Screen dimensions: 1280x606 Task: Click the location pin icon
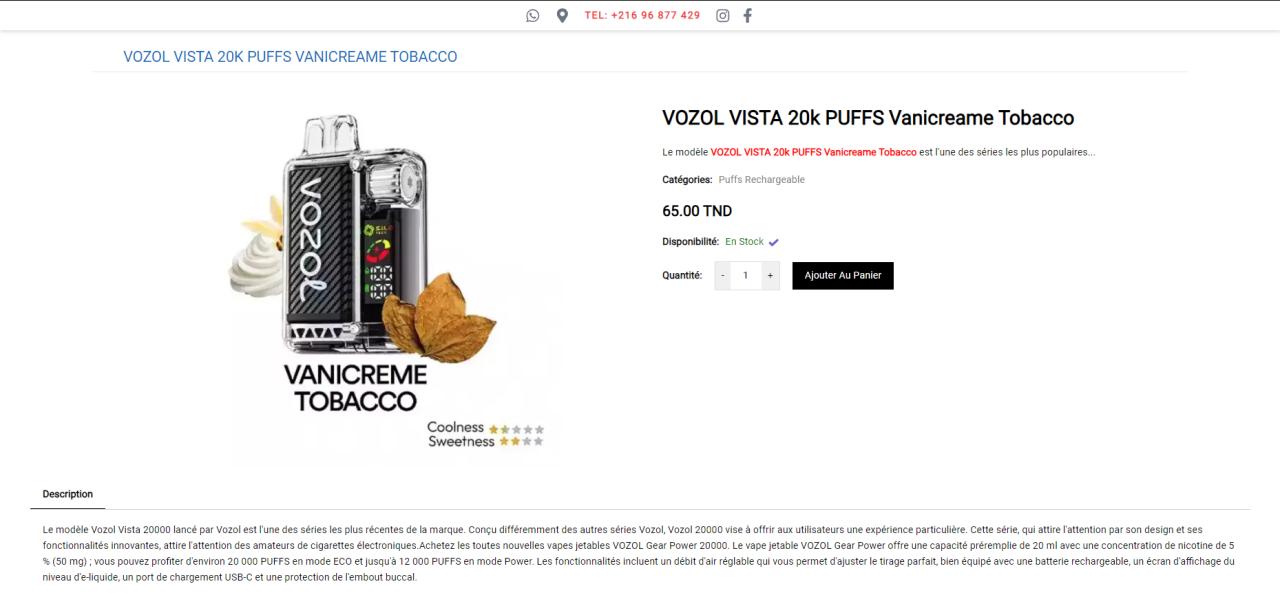[562, 15]
